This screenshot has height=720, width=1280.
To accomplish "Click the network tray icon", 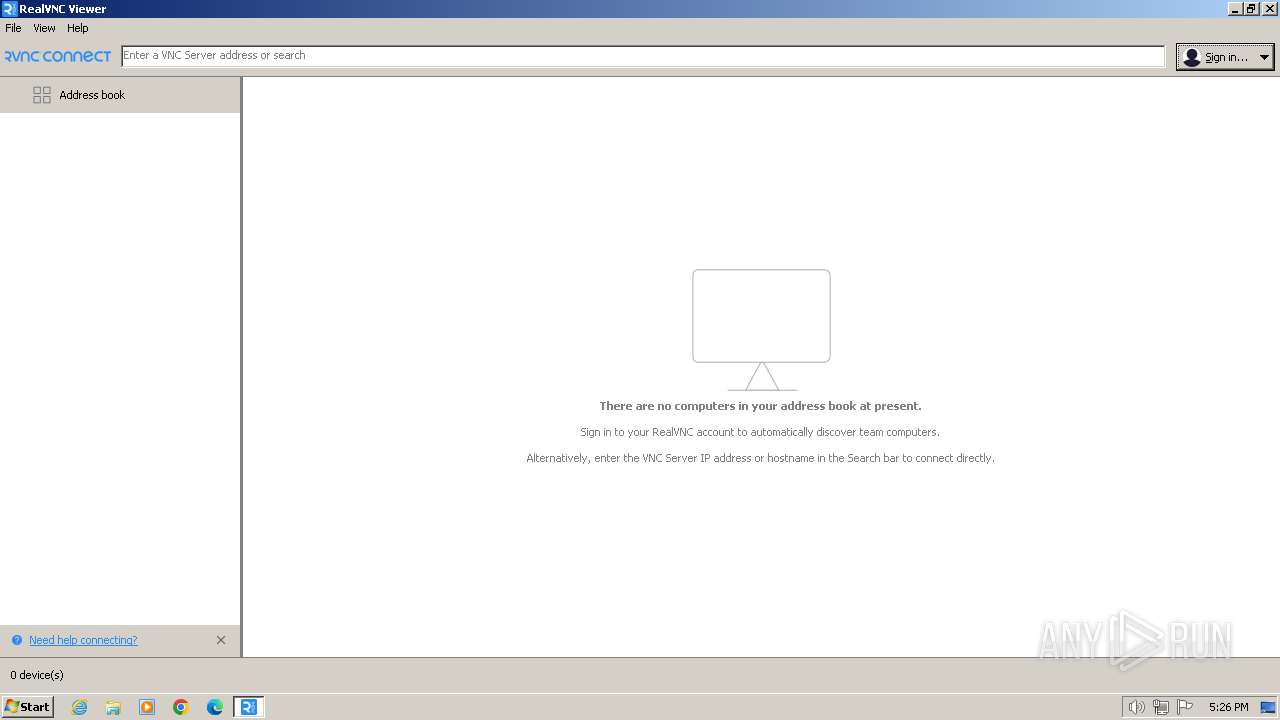I will [x=1161, y=707].
